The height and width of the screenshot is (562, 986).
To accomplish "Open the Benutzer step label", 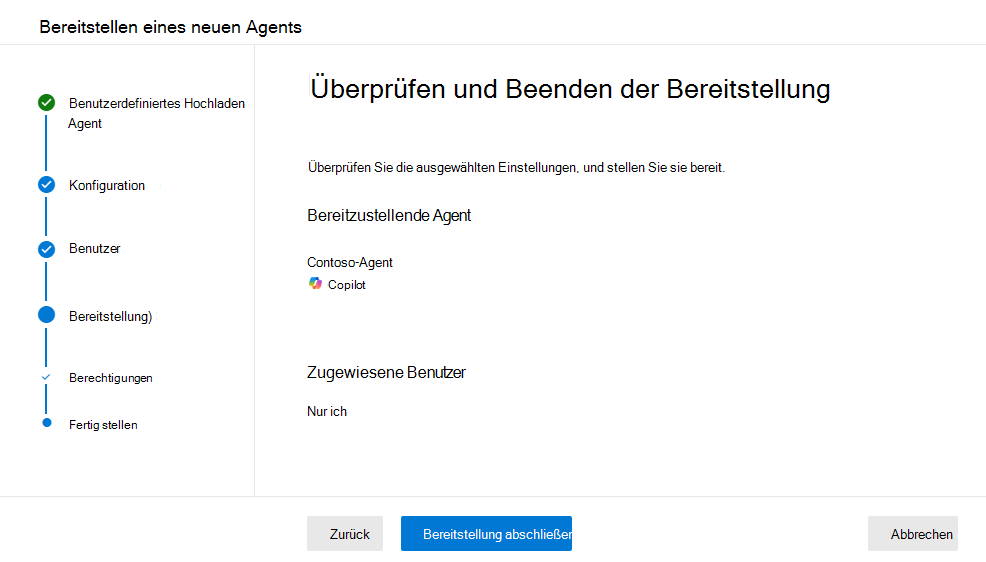I will 94,248.
